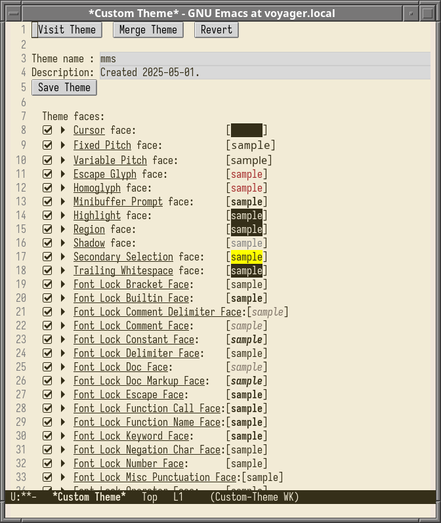Click the Trailing Whitespace dark sample
Viewport: 441px width, 523px height.
(247, 271)
